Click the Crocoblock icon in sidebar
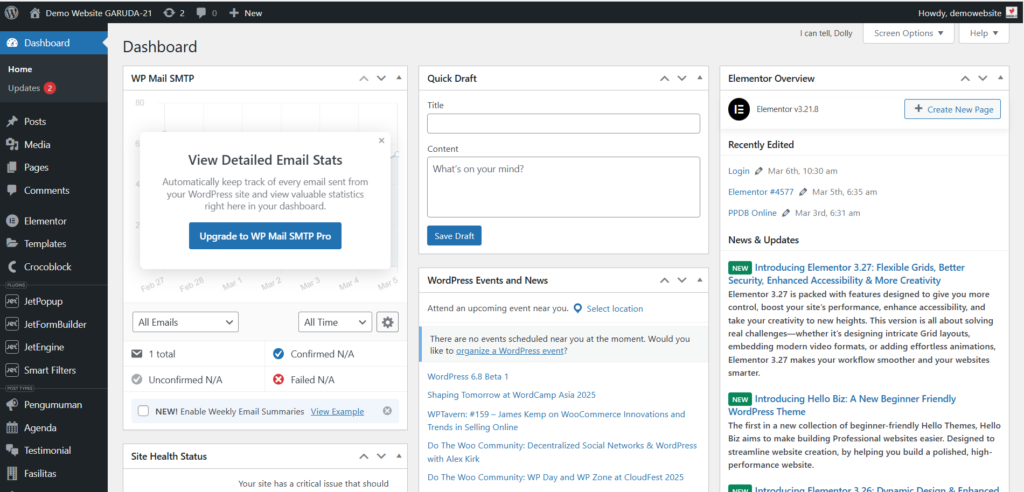 [x=12, y=267]
